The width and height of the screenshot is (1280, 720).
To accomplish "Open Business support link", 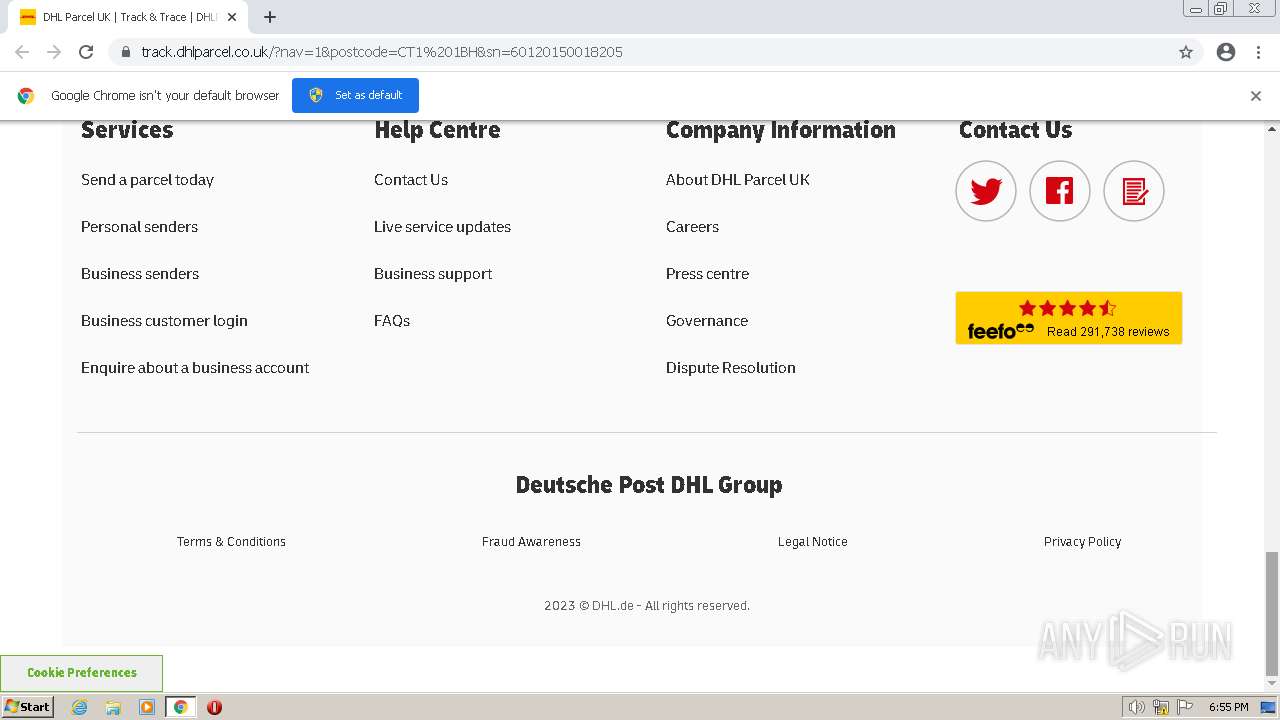I will point(433,274).
